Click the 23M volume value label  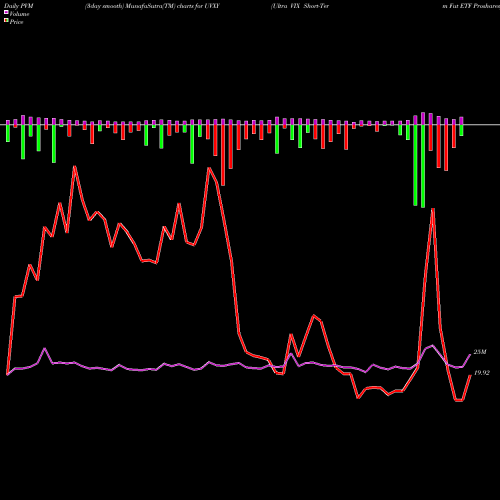pyautogui.click(x=480, y=352)
